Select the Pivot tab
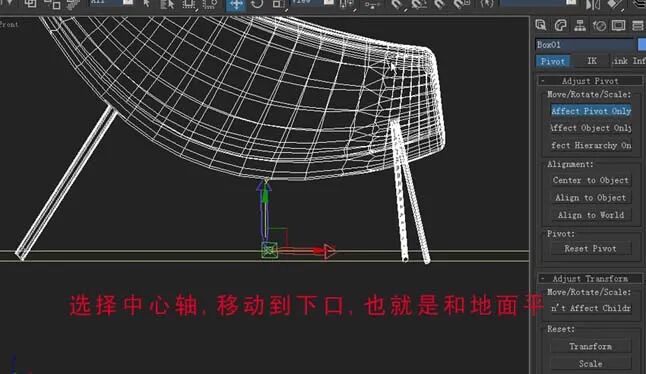This screenshot has height=374, width=646. click(x=552, y=61)
